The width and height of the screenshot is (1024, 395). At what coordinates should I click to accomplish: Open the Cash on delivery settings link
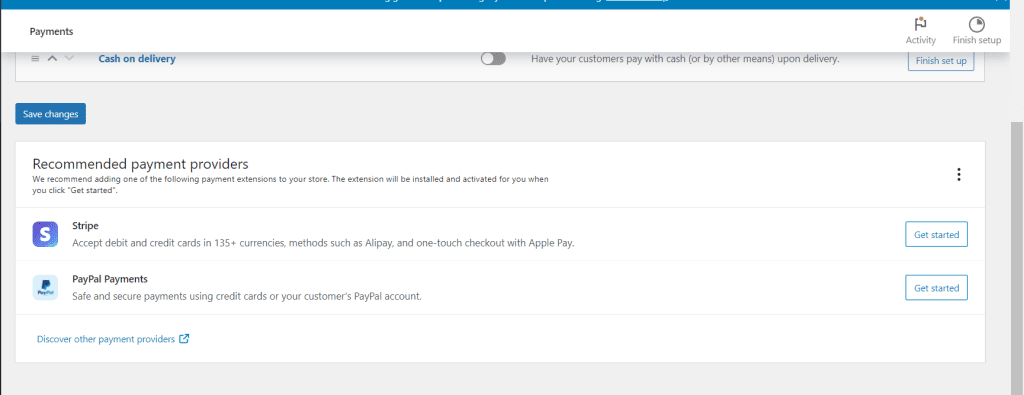pos(137,59)
